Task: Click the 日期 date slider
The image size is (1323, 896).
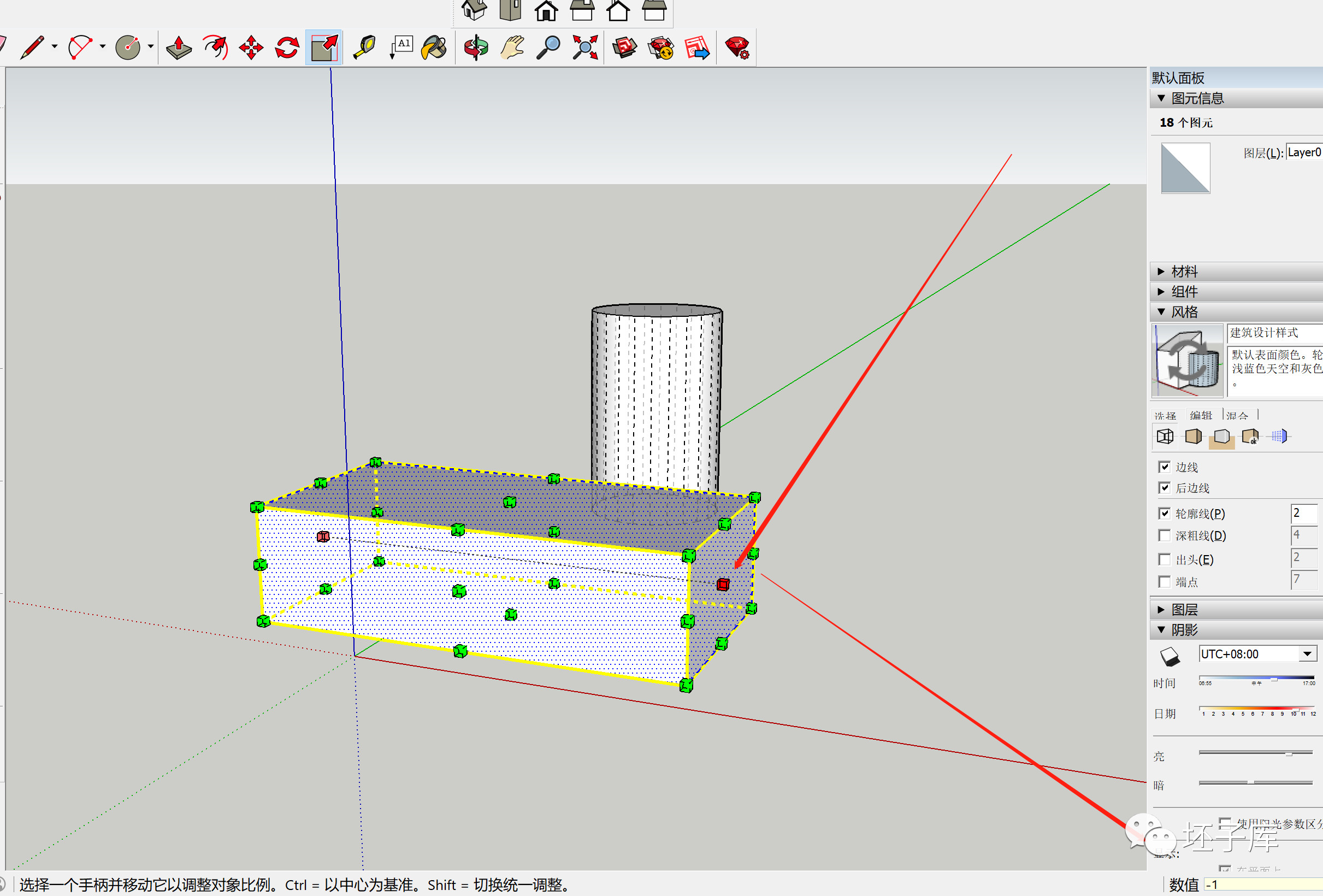Action: coord(1257,710)
